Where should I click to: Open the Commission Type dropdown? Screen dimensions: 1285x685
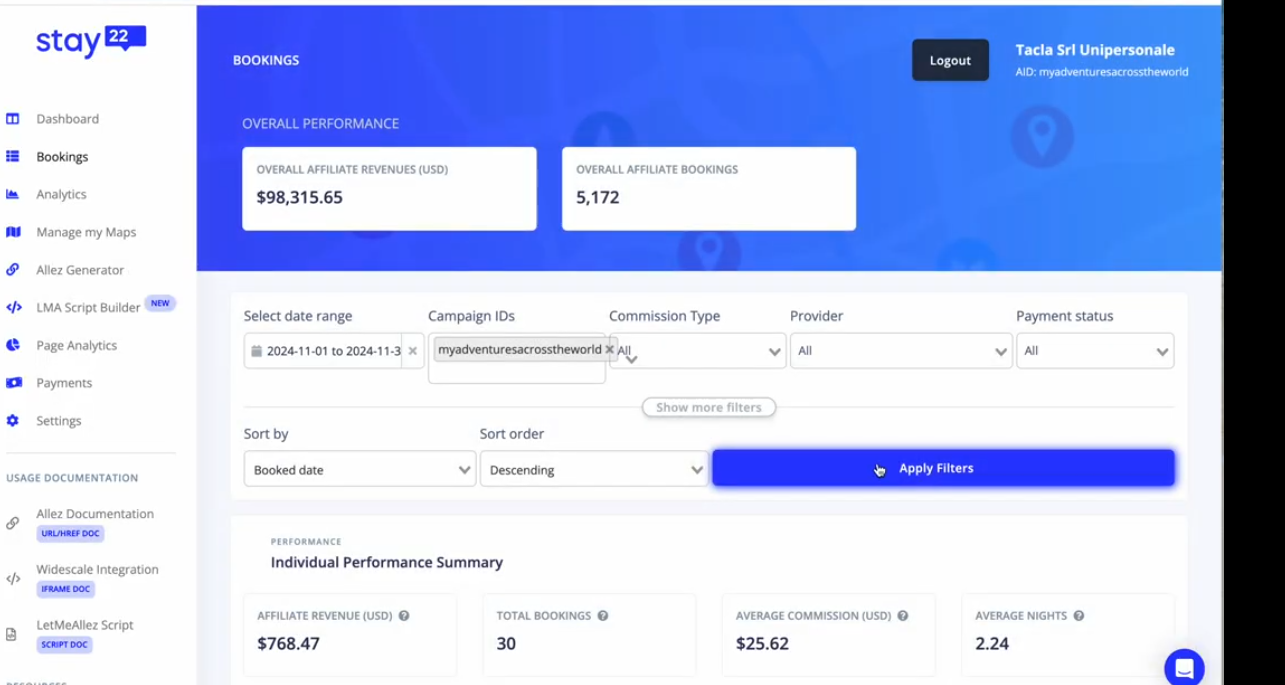click(x=697, y=351)
